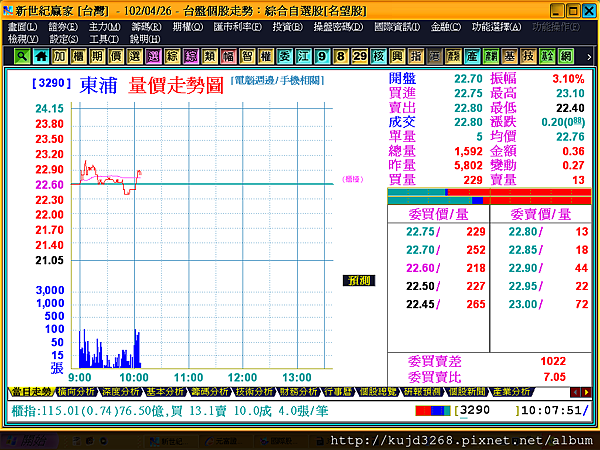Click the magenta 選 toolbar icon
The width and height of the screenshot is (600, 450).
153,56
